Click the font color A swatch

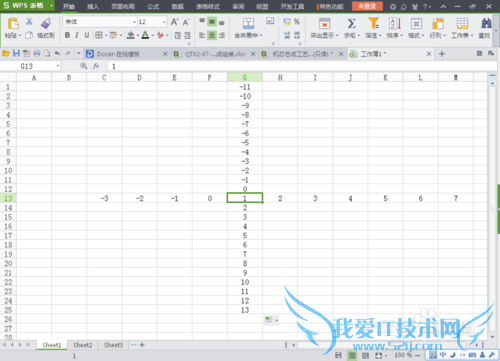[145, 35]
